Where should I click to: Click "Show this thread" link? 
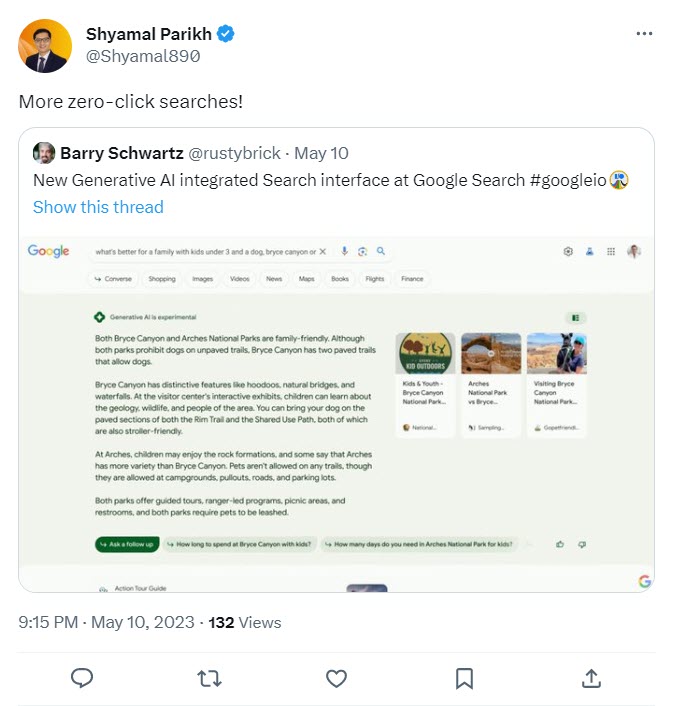point(98,207)
